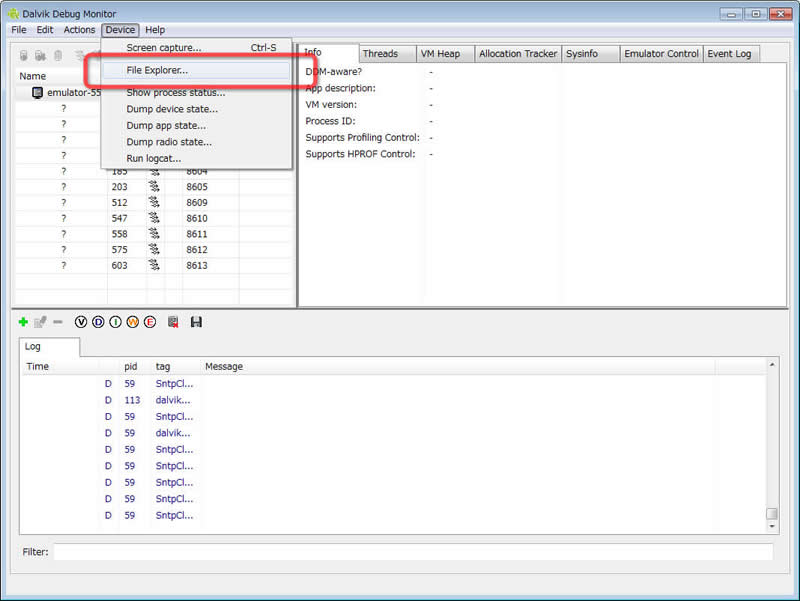Click the Android icon in the title bar
Image resolution: width=800 pixels, height=601 pixels.
13,13
